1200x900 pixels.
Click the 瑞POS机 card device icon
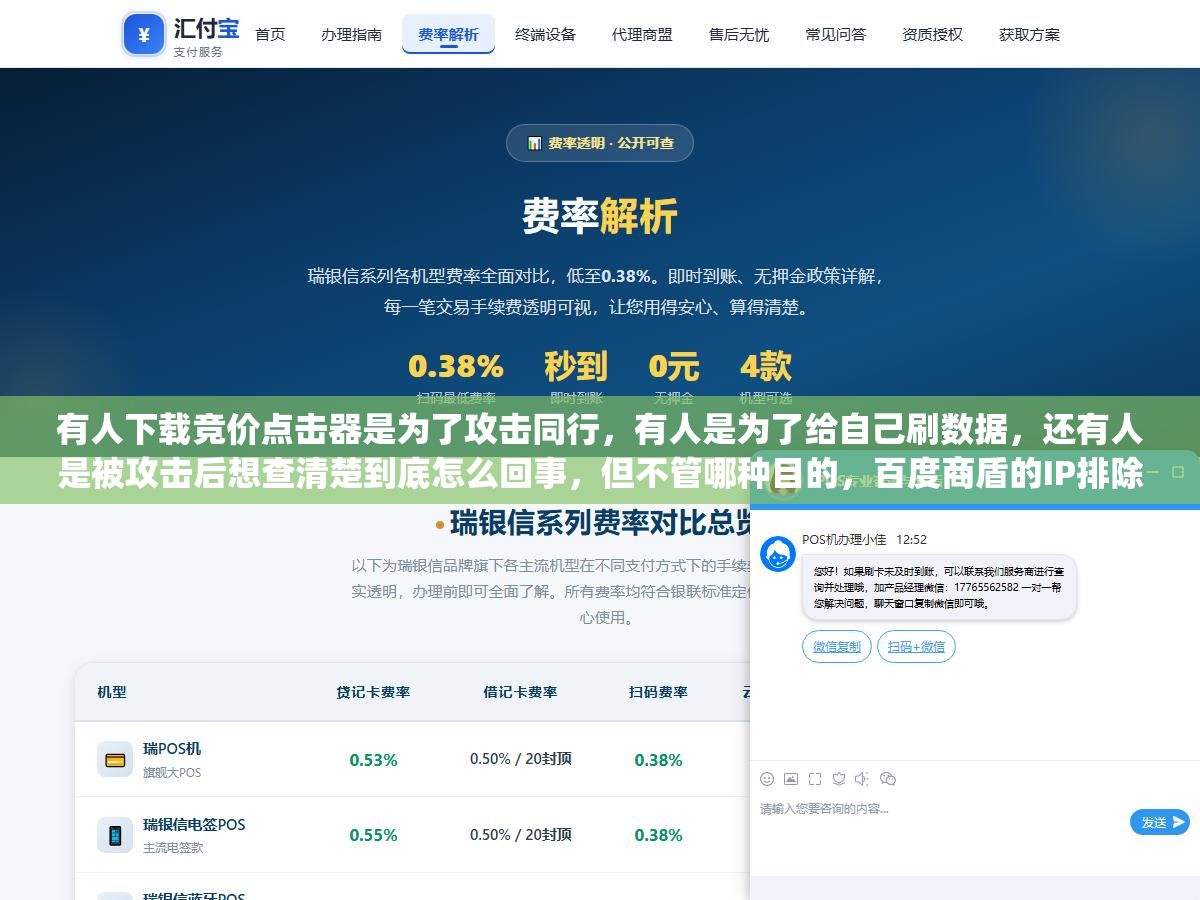click(115, 759)
